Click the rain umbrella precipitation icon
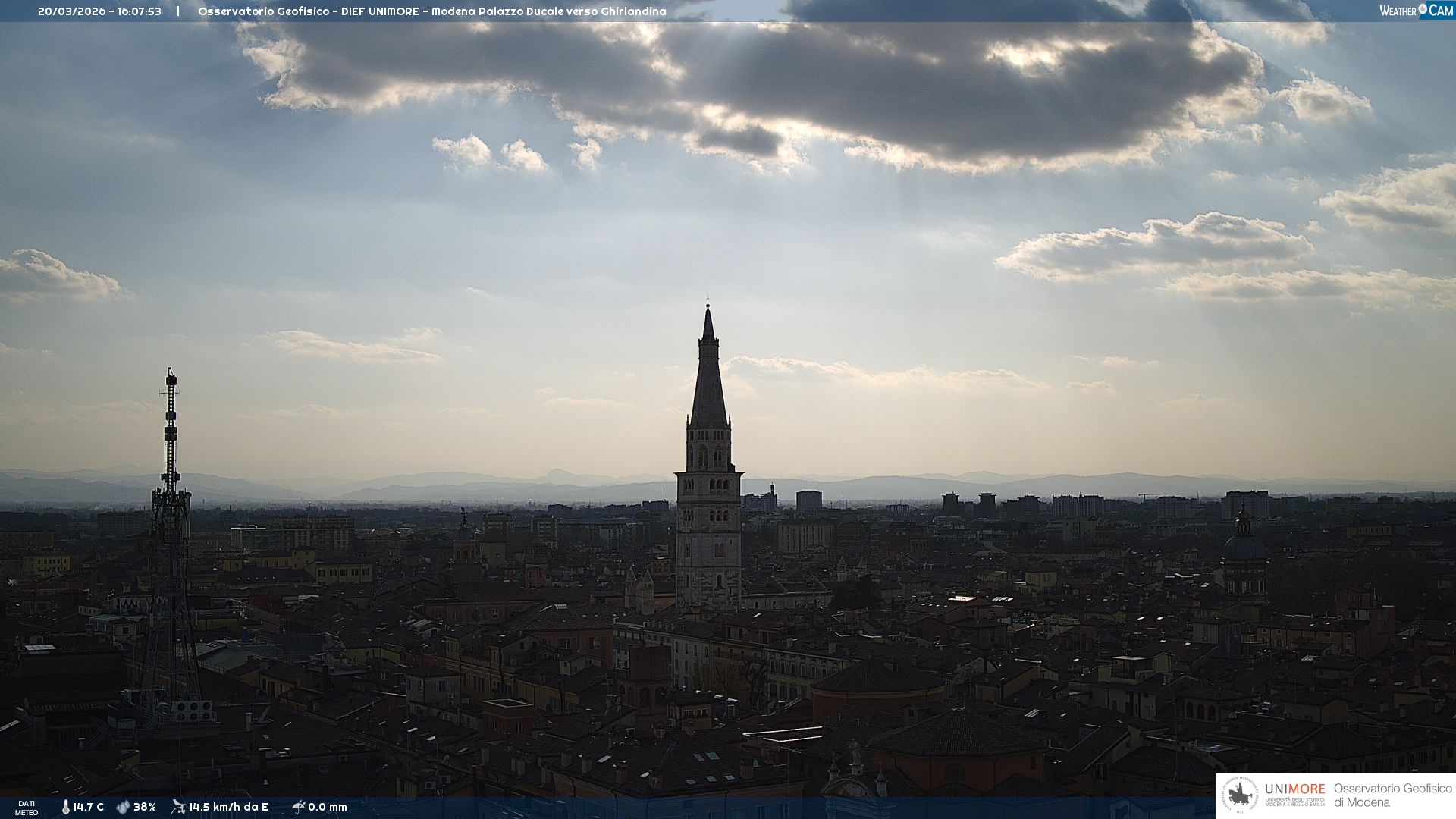Image resolution: width=1456 pixels, height=819 pixels. pyautogui.click(x=298, y=807)
